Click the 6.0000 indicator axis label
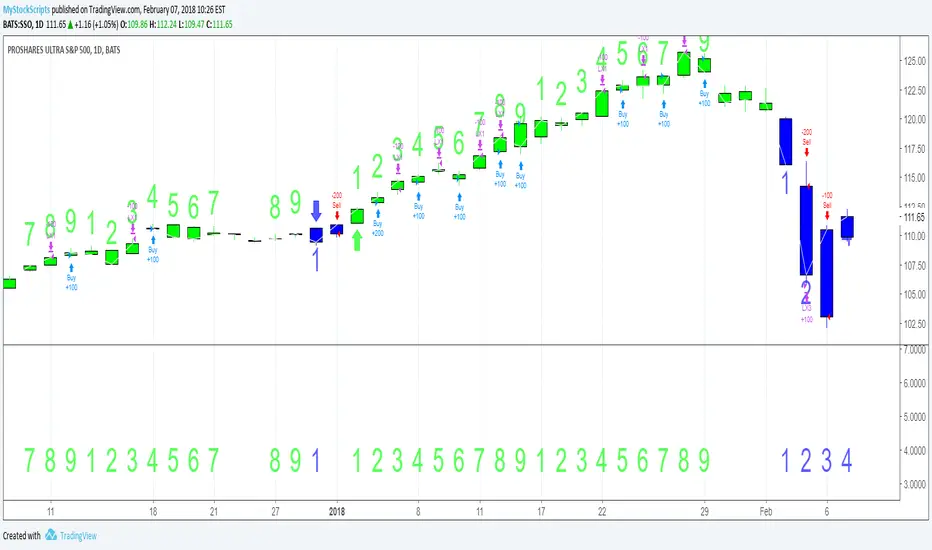932x550 pixels. coord(914,383)
